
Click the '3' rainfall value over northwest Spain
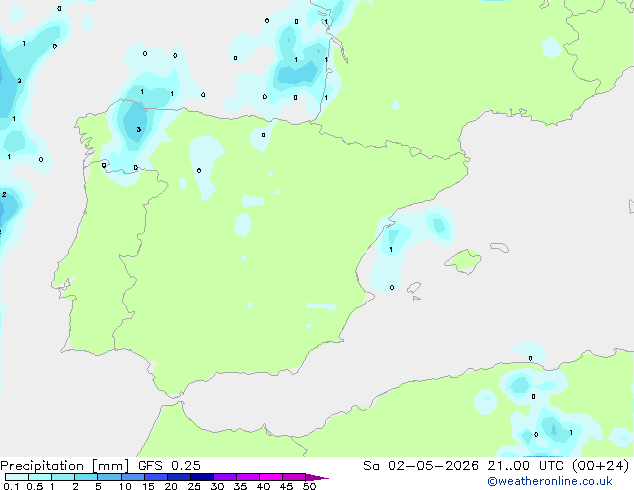click(139, 129)
